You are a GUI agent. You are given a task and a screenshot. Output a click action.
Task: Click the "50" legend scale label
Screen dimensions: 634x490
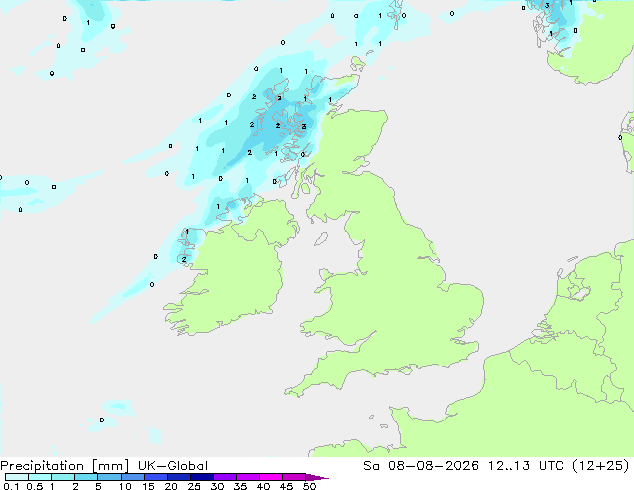309,486
